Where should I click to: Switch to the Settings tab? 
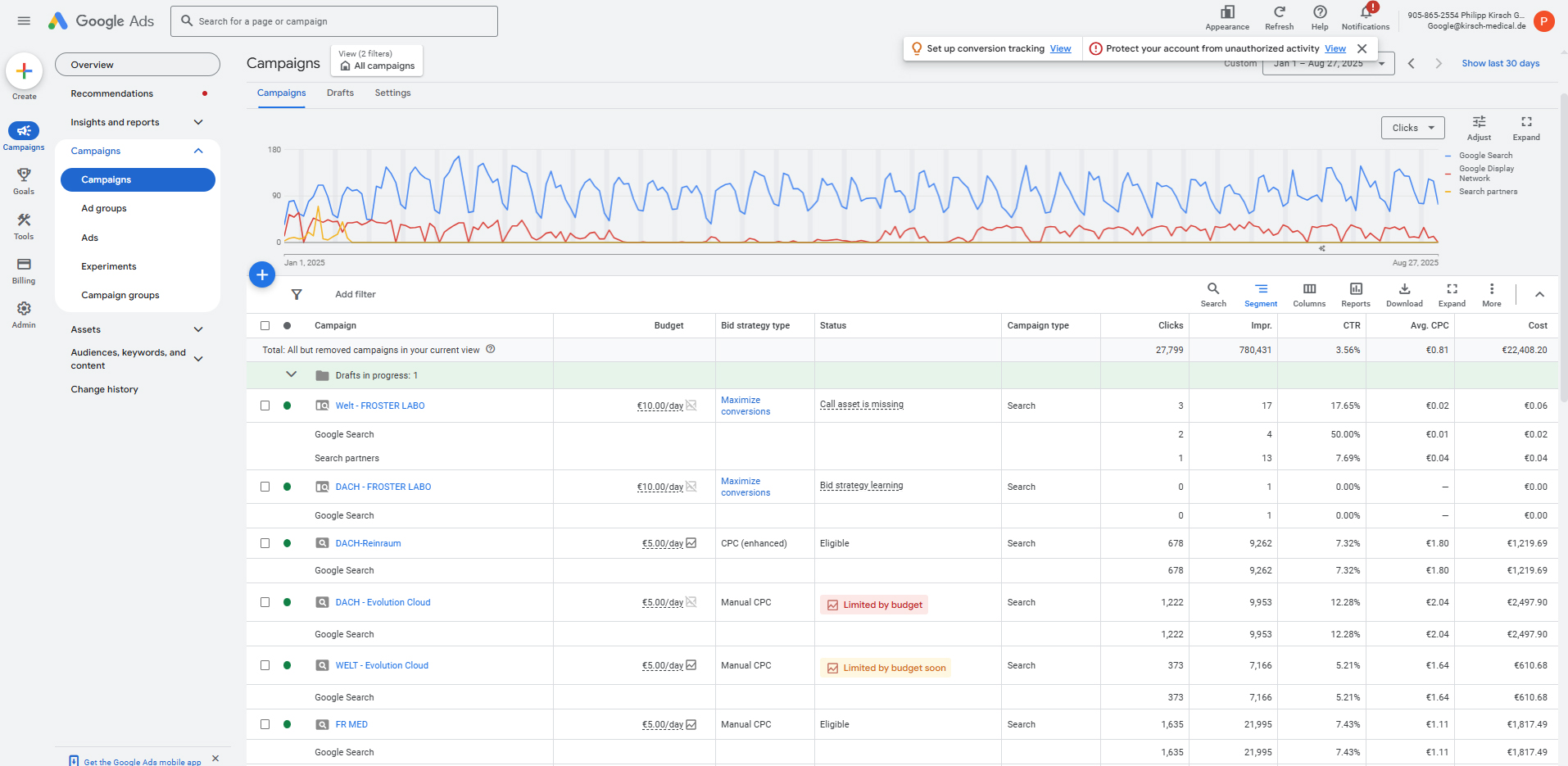click(392, 93)
